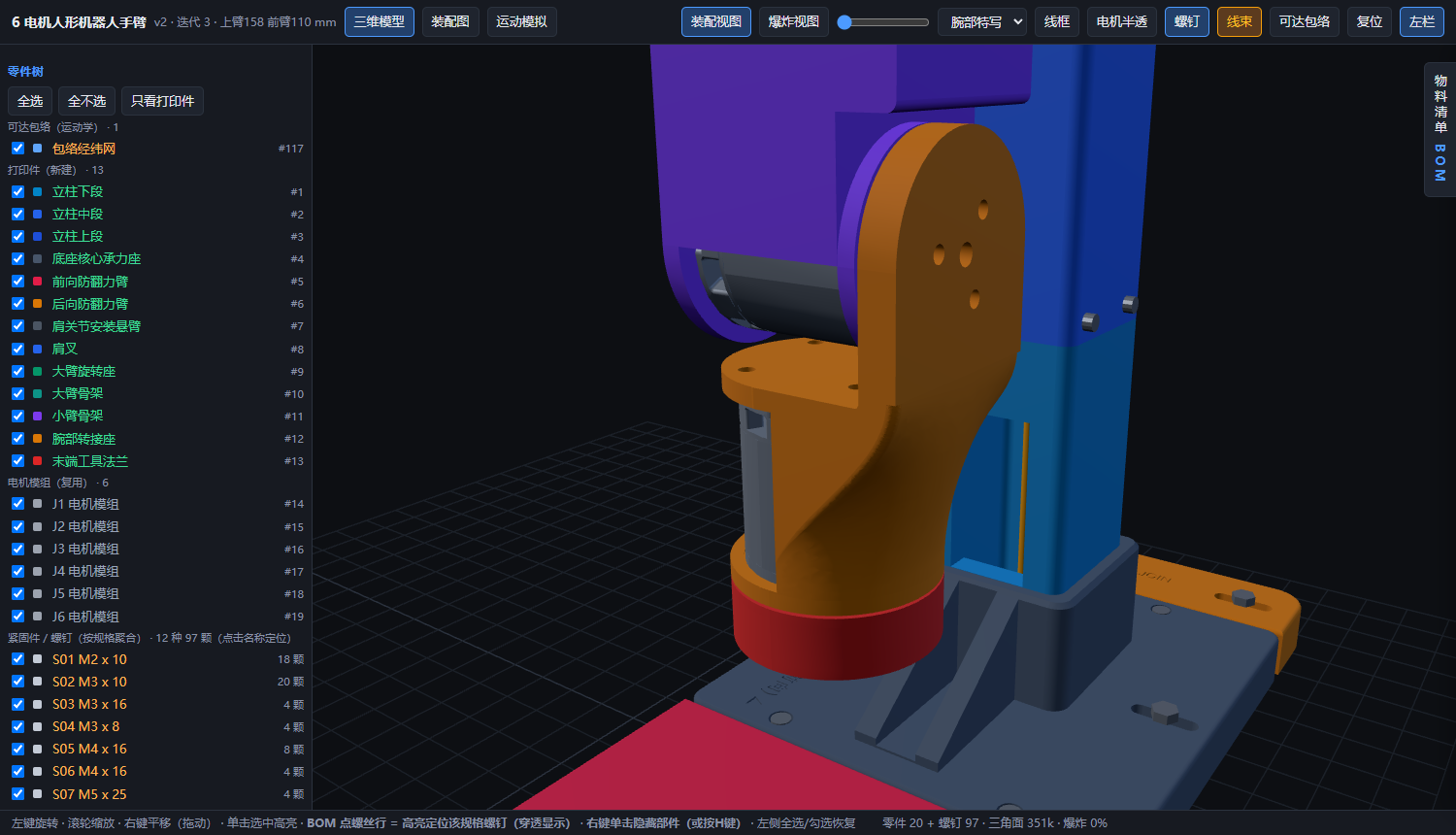Click the orange swatch beside 腕部转接座

pos(37,439)
